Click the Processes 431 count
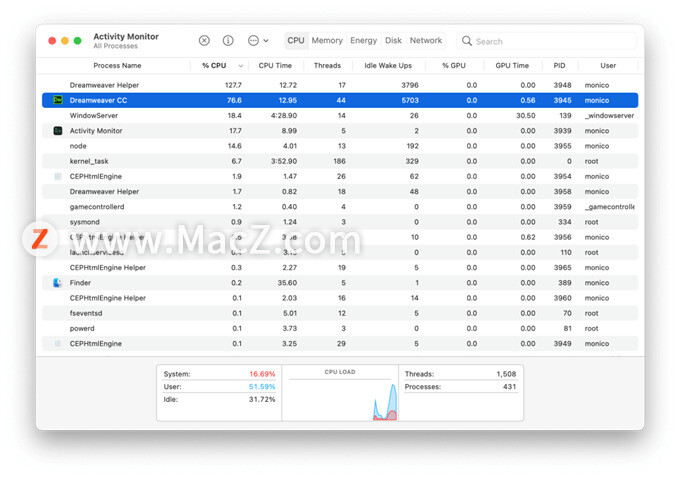 [x=510, y=386]
